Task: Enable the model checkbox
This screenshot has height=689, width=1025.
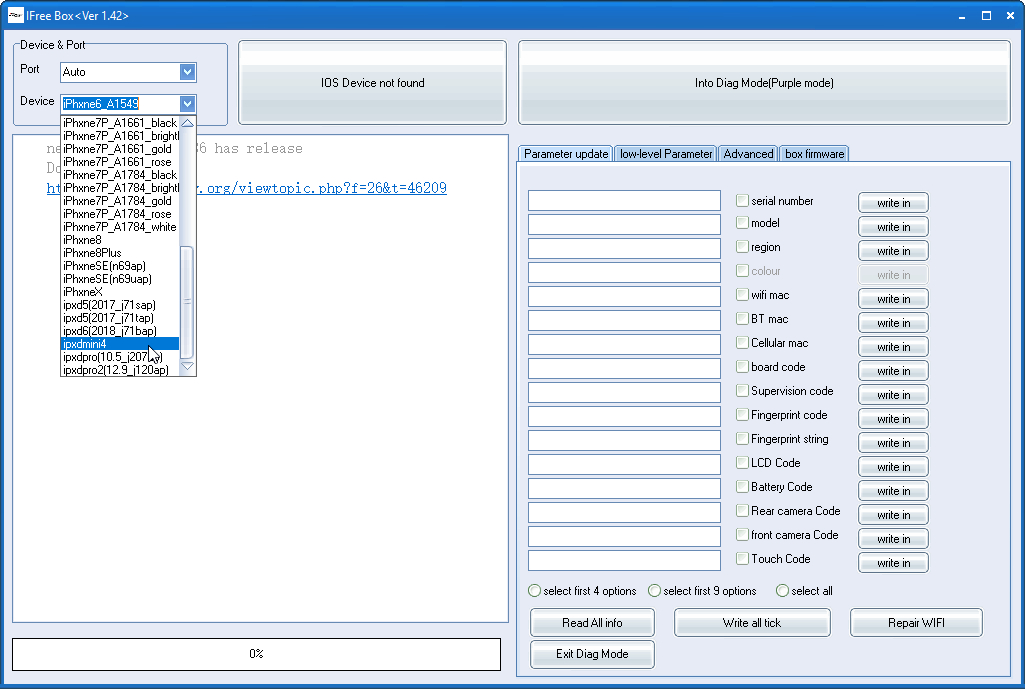Action: pyautogui.click(x=742, y=222)
